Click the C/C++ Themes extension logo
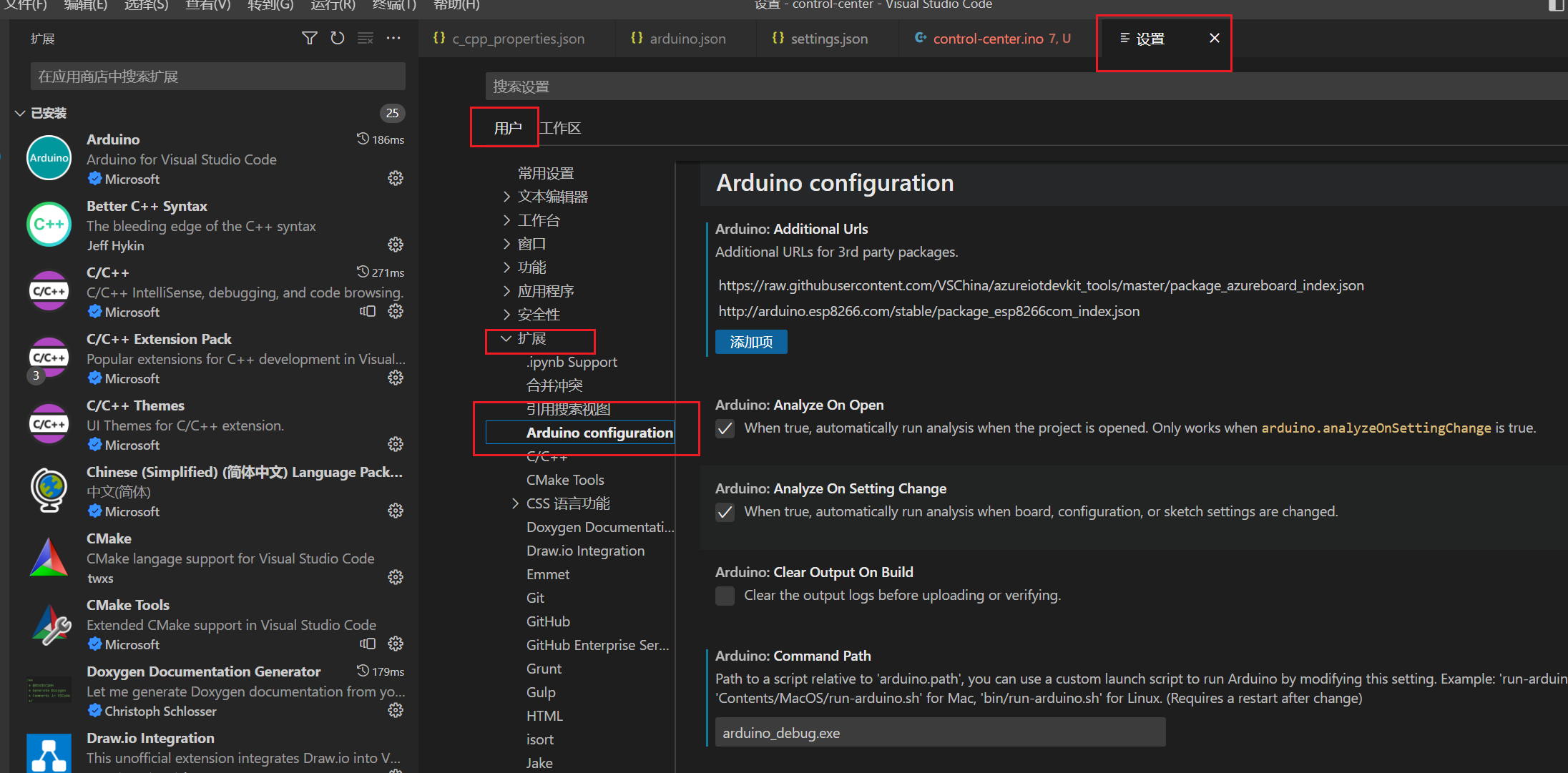The height and width of the screenshot is (773, 1568). pos(49,423)
